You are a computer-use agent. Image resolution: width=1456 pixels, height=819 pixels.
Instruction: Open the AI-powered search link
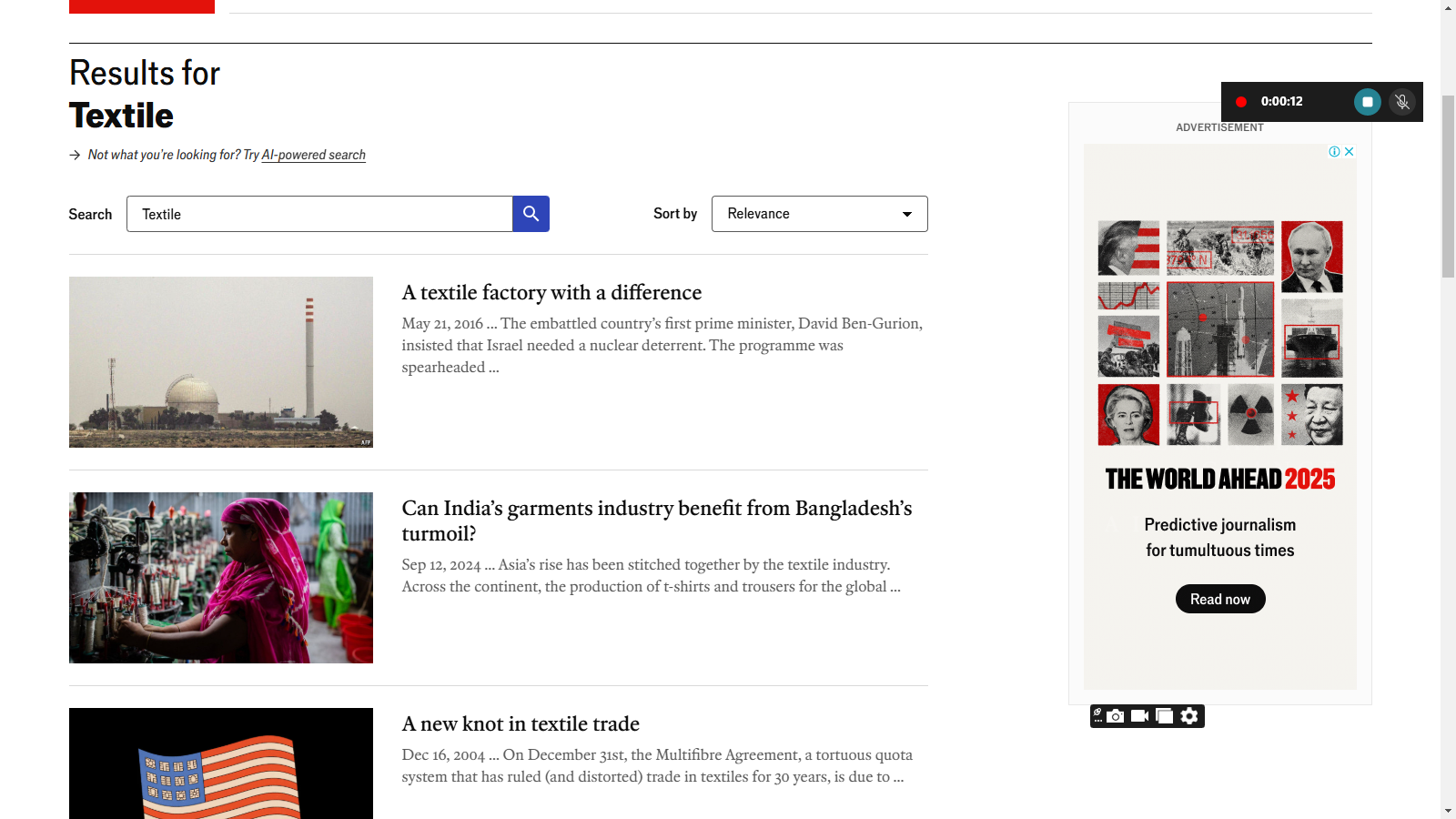point(313,155)
